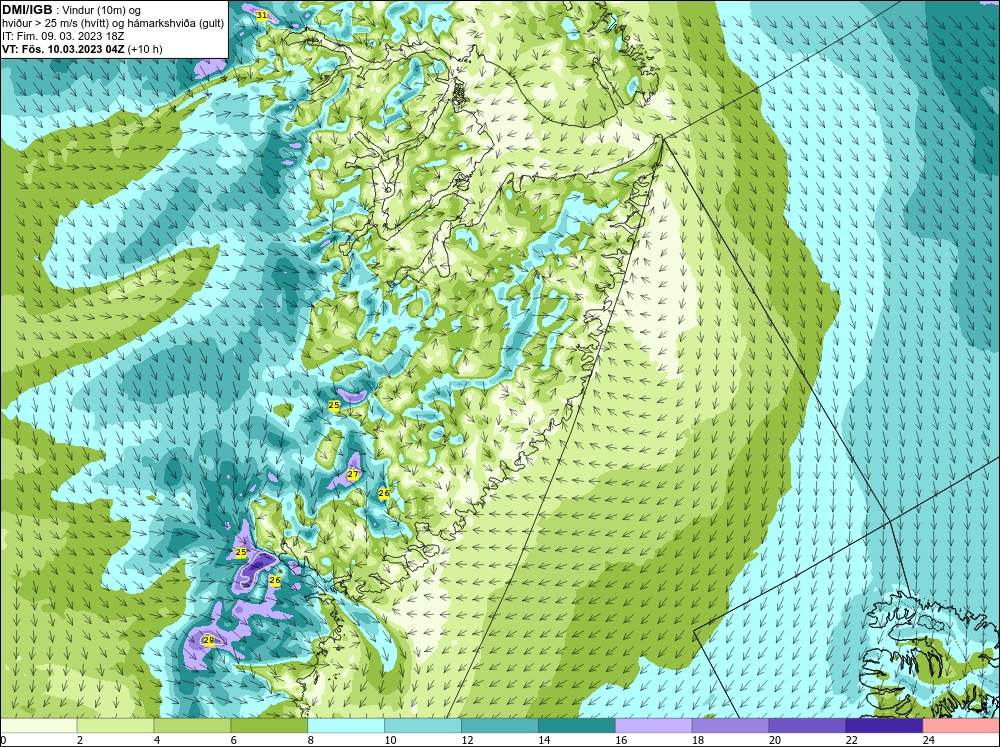Click the 'IT: Fim. 09. 03. 2023 18Z' line
This screenshot has height=747, width=1000.
tap(63, 36)
